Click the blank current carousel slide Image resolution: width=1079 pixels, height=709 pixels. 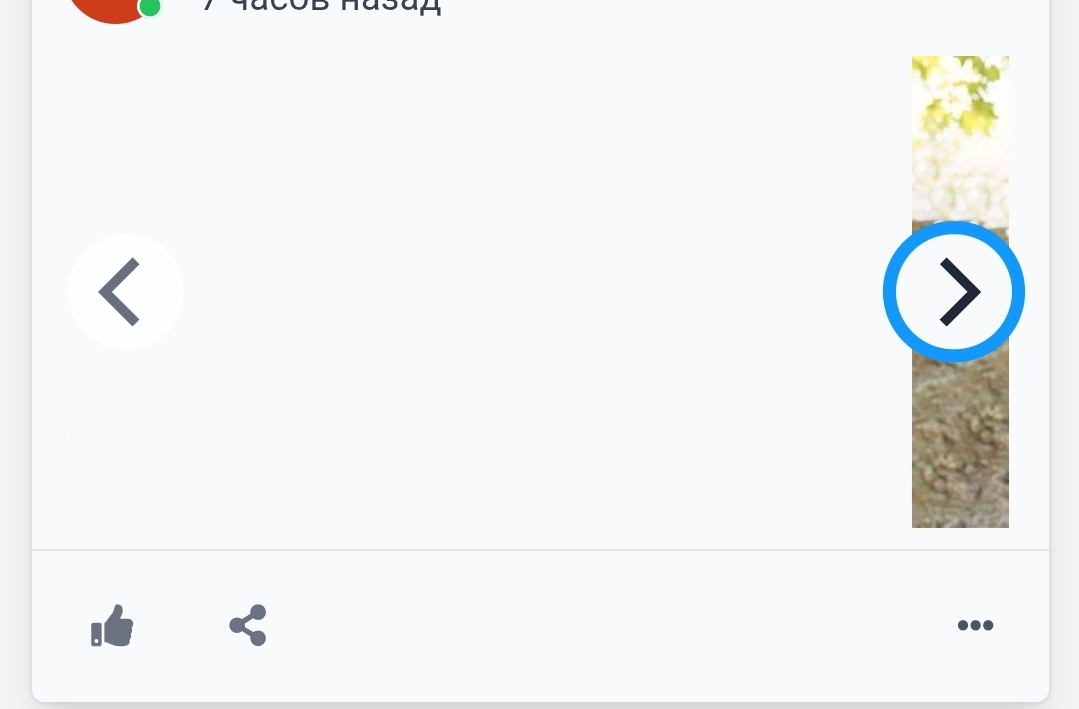[500, 292]
